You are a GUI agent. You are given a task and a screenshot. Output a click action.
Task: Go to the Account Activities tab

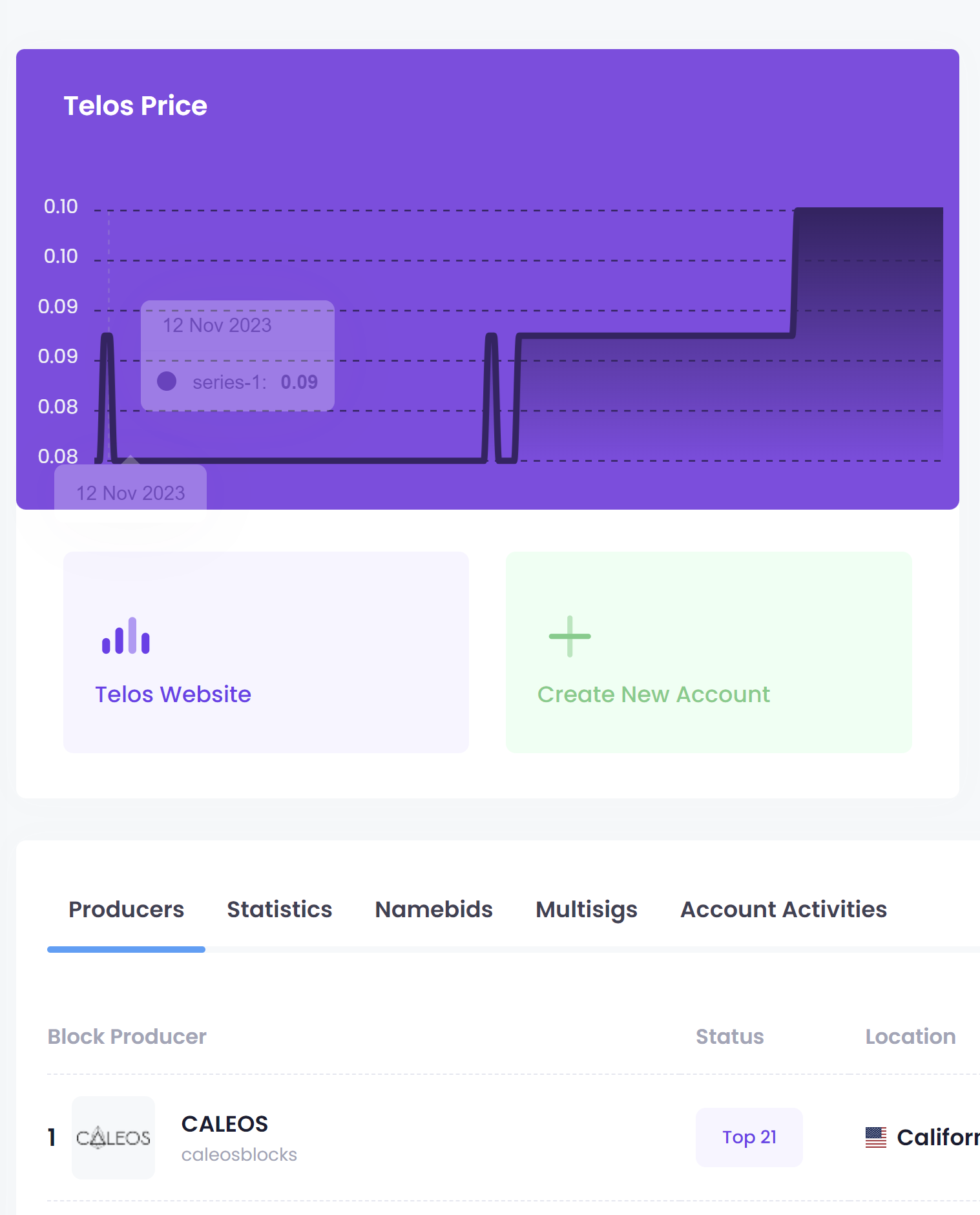pos(783,909)
